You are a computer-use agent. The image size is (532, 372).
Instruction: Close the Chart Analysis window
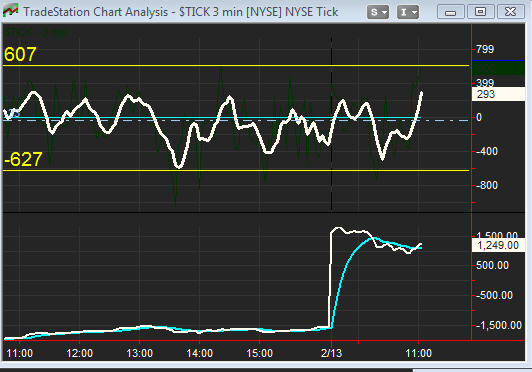click(x=510, y=12)
